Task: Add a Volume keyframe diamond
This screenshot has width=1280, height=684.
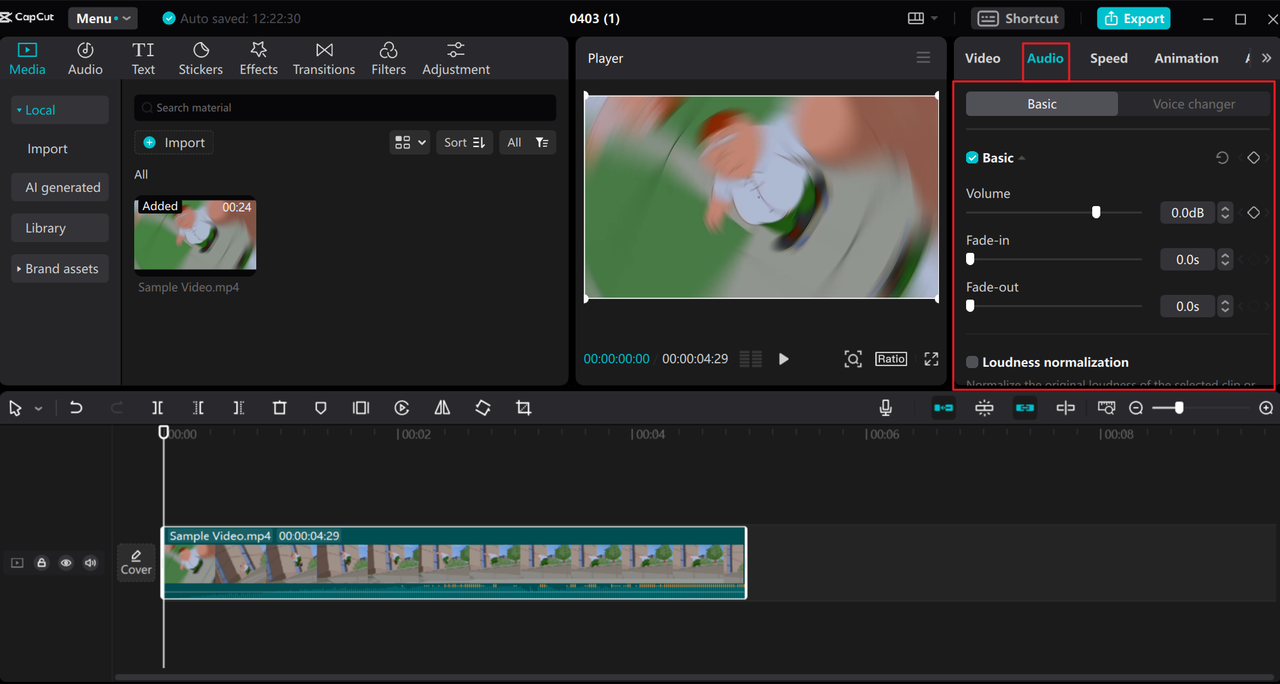Action: click(x=1254, y=212)
